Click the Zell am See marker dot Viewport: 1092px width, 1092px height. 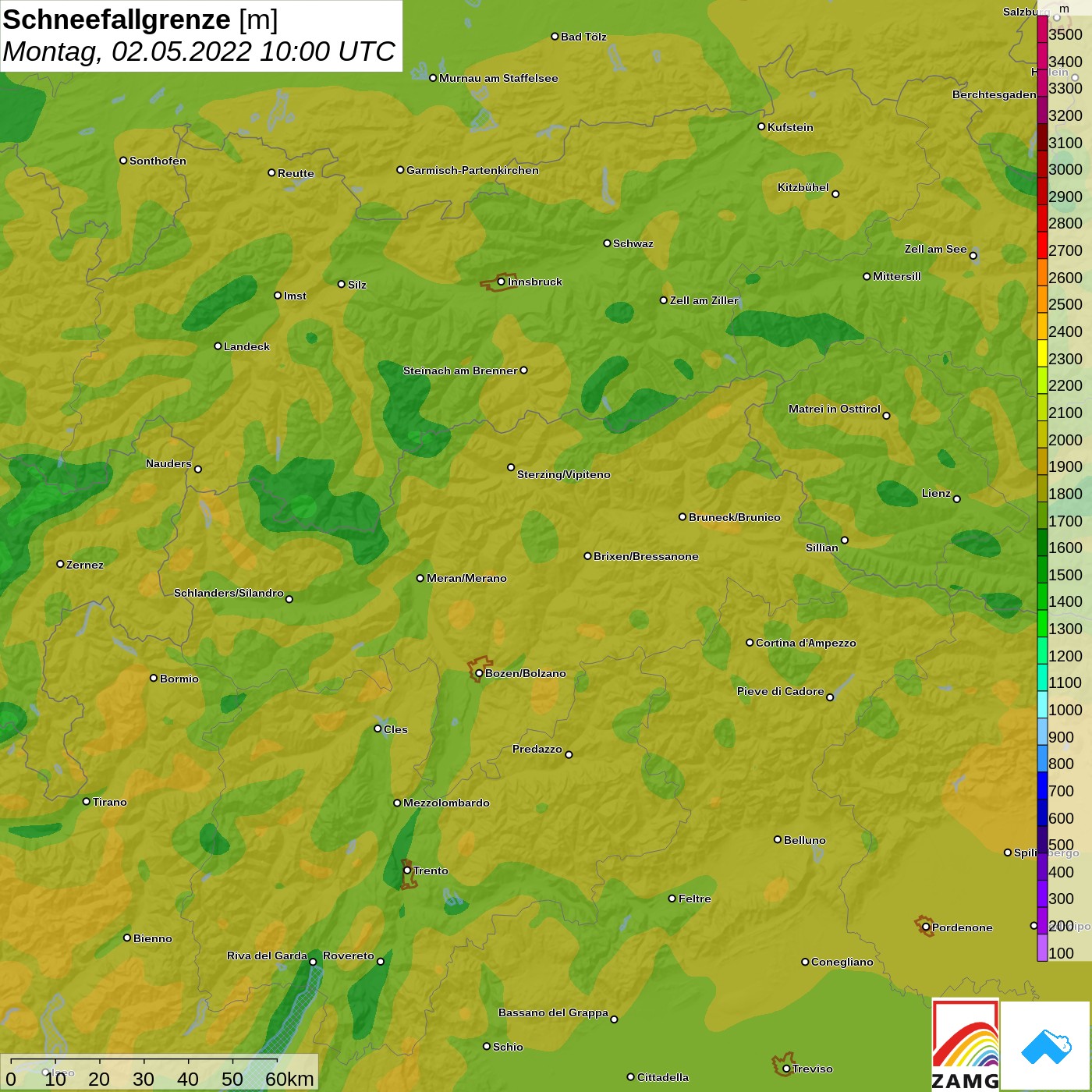973,255
